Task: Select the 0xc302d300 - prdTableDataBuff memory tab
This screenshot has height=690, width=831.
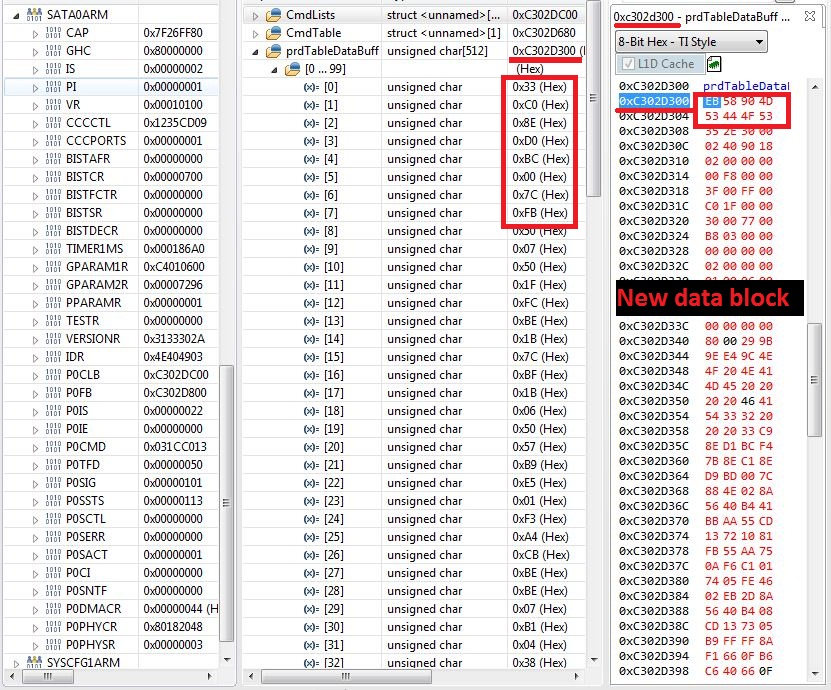Action: pyautogui.click(x=701, y=17)
